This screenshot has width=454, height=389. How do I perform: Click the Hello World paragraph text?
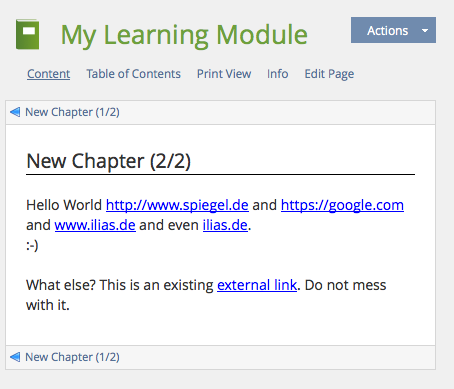coord(64,205)
